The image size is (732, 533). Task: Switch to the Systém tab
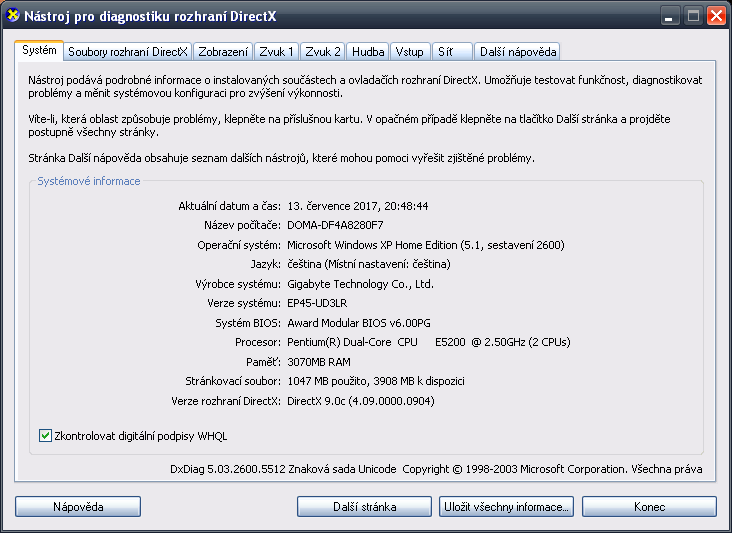[39, 50]
